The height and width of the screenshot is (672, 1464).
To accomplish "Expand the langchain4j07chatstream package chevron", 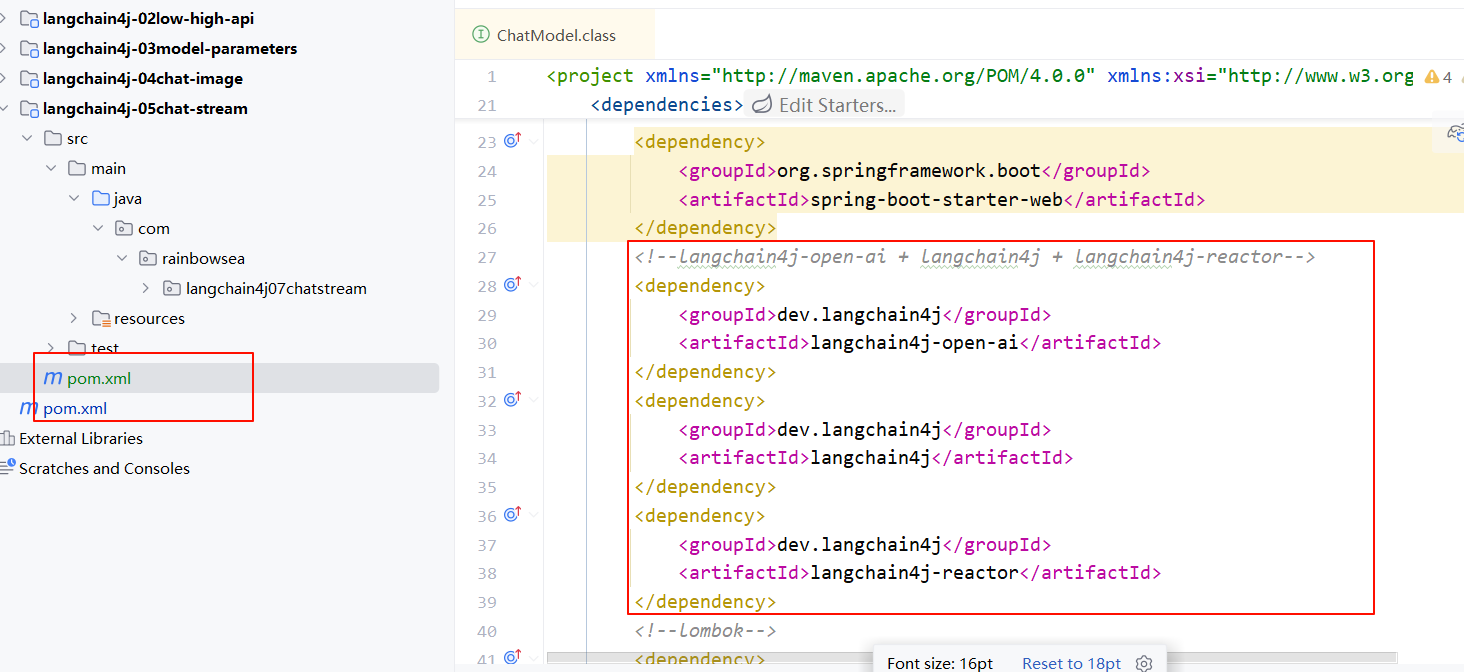I will 147,289.
